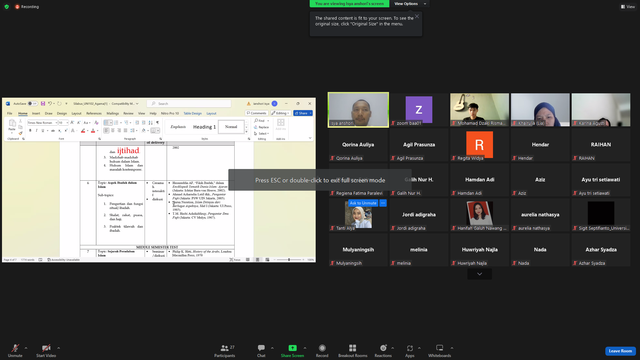This screenshot has height=360, width=640.
Task: Click the Strikethrough icon in Word ribbon
Action: click(53, 131)
